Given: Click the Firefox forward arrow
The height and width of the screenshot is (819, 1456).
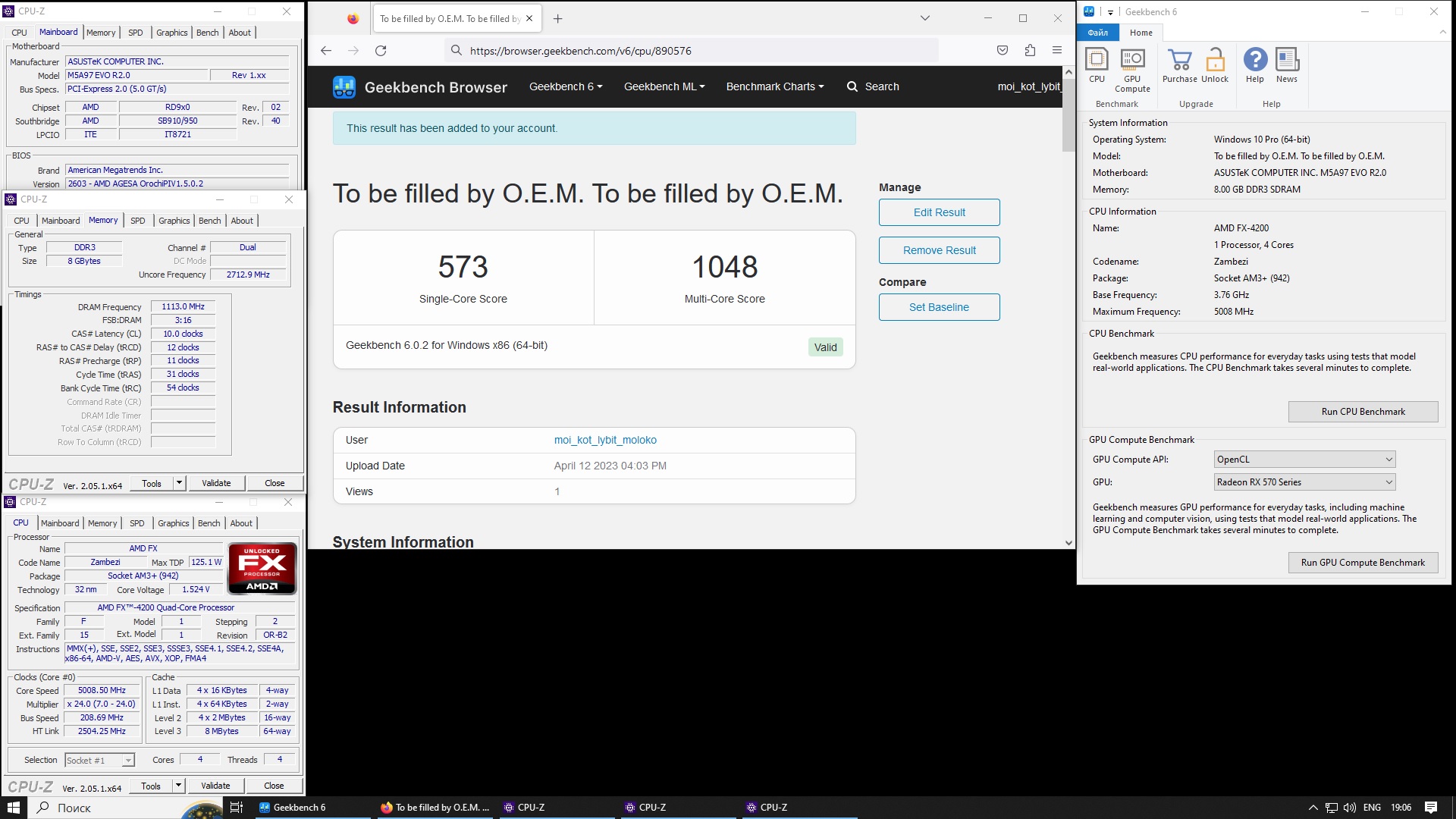Looking at the screenshot, I should pyautogui.click(x=353, y=51).
